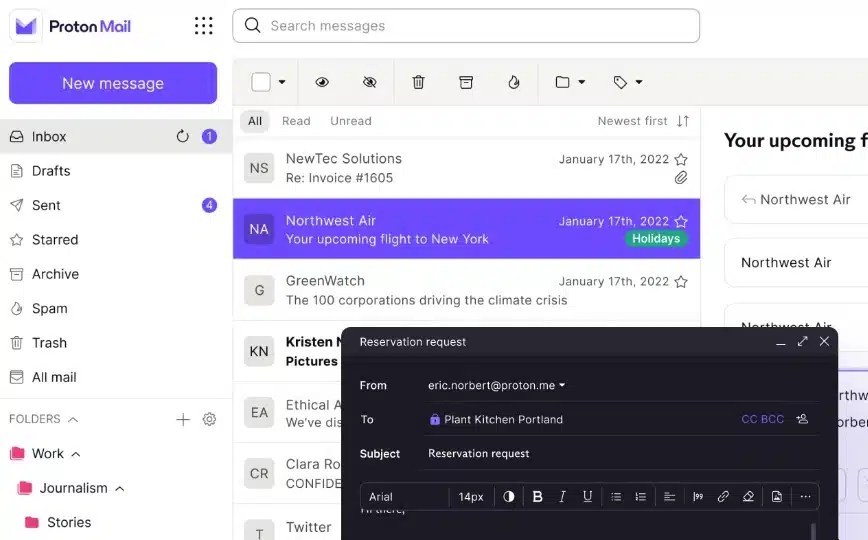Open Trash in sidebar
This screenshot has height=540, width=868.
click(49, 342)
